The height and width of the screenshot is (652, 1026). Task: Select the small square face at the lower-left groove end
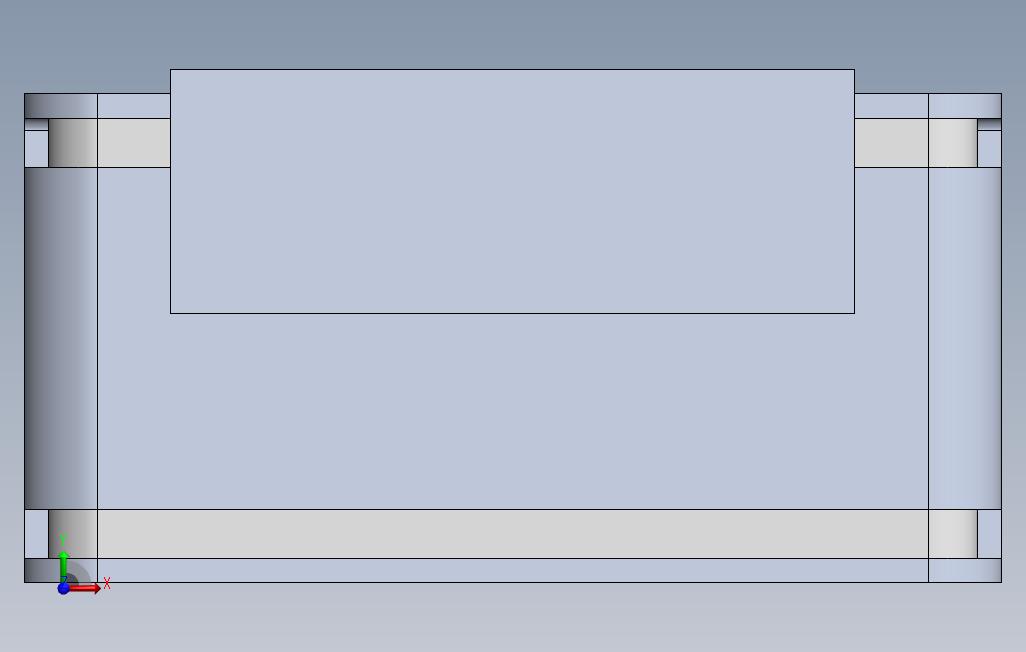pyautogui.click(x=37, y=534)
